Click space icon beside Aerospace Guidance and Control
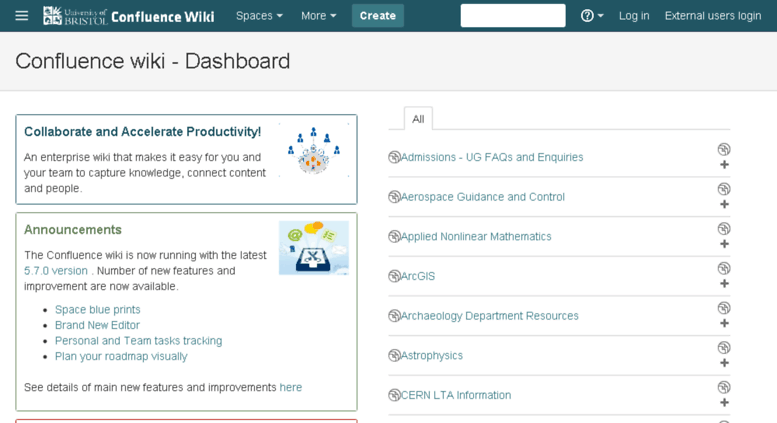 coord(394,197)
